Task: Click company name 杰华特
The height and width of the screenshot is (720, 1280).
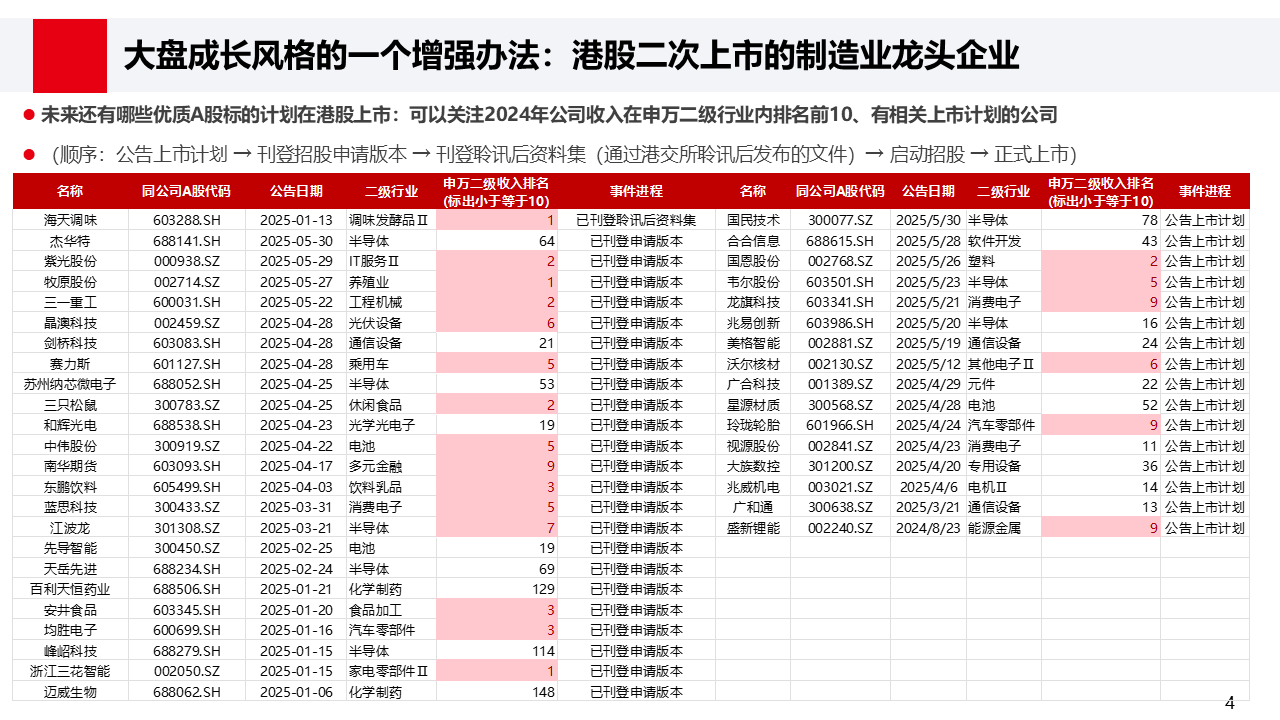Action: click(71, 241)
